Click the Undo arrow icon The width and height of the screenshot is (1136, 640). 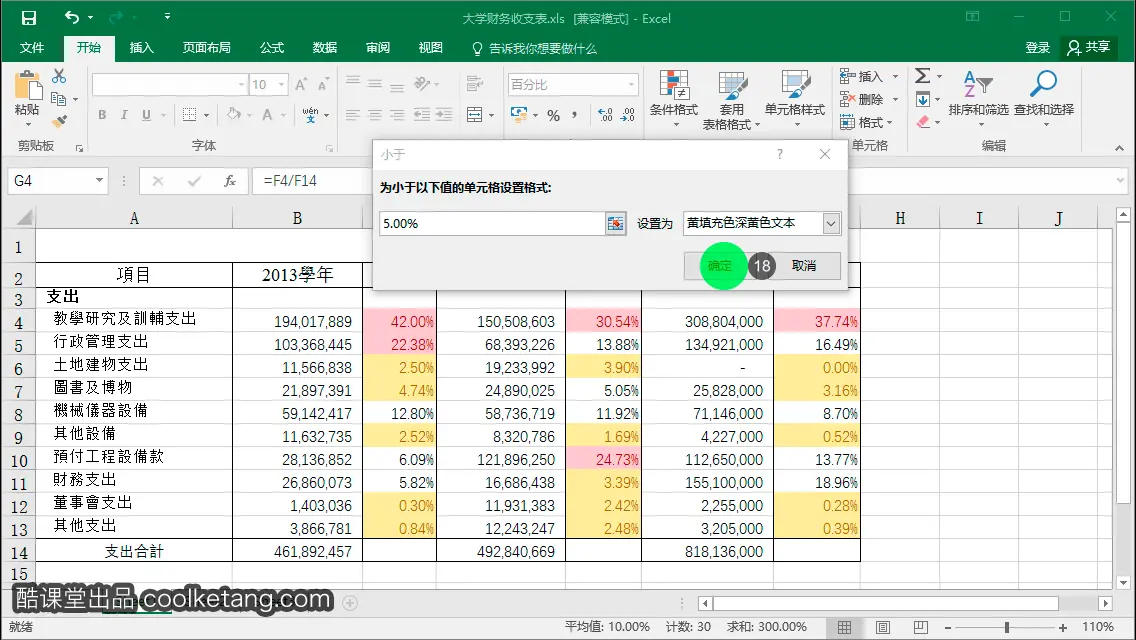(71, 17)
